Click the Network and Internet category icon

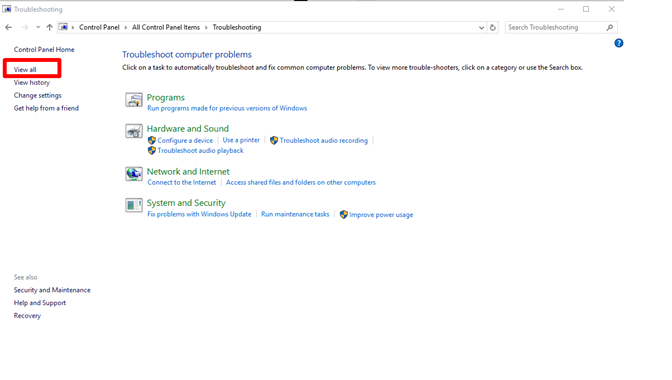(134, 174)
